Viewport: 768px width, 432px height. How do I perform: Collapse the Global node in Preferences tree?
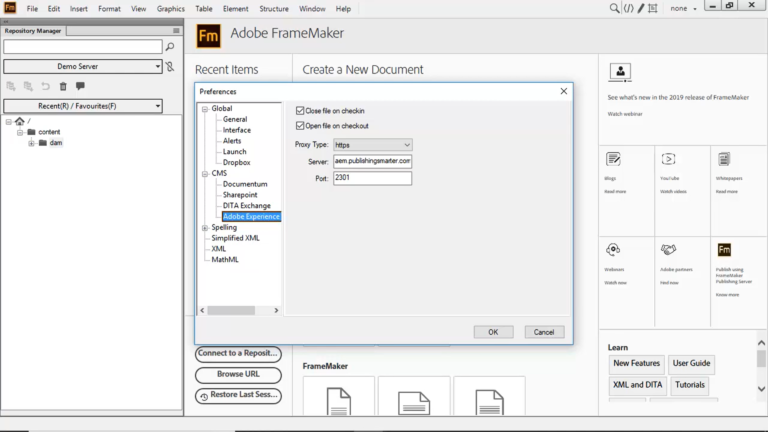point(205,109)
